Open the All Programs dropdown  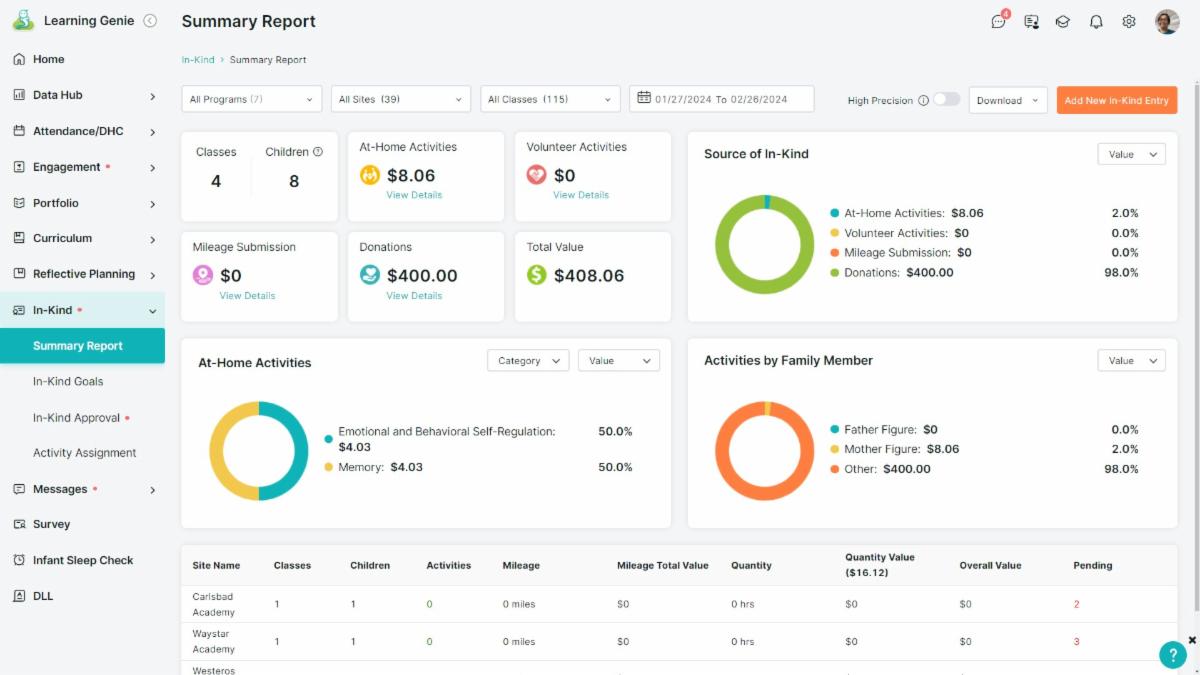pyautogui.click(x=252, y=99)
